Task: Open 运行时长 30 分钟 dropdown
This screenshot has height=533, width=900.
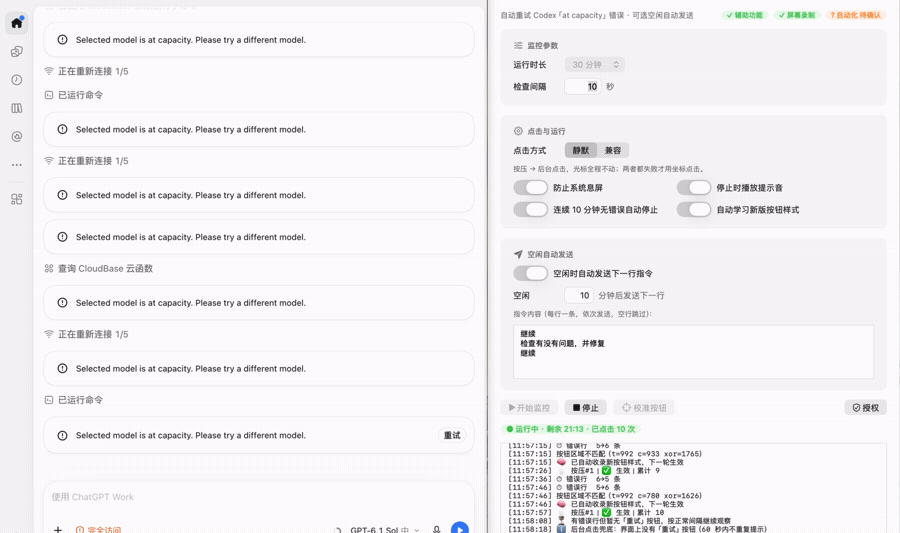Action: pos(595,65)
